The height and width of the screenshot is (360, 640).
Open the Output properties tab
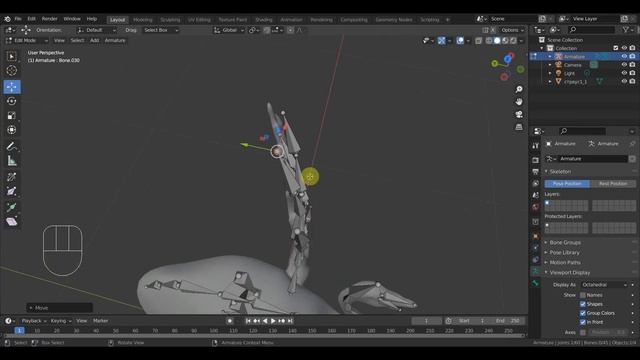pos(536,172)
